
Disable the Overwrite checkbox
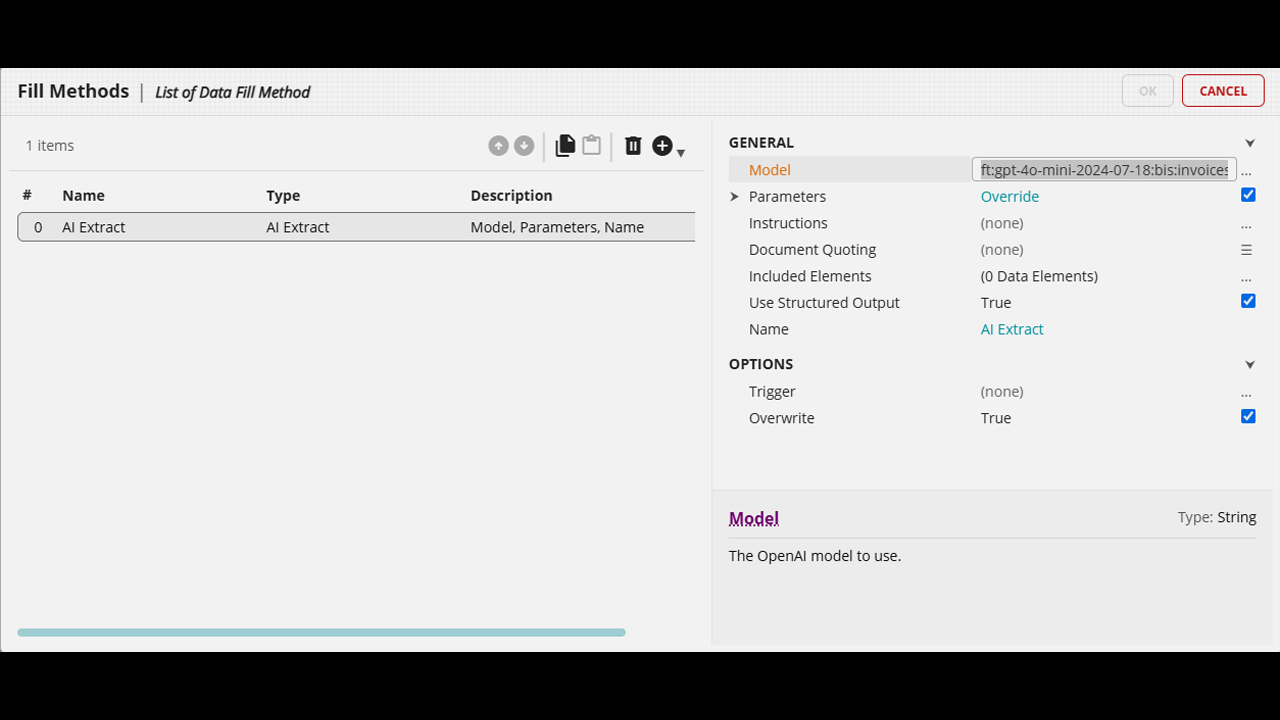point(1248,416)
